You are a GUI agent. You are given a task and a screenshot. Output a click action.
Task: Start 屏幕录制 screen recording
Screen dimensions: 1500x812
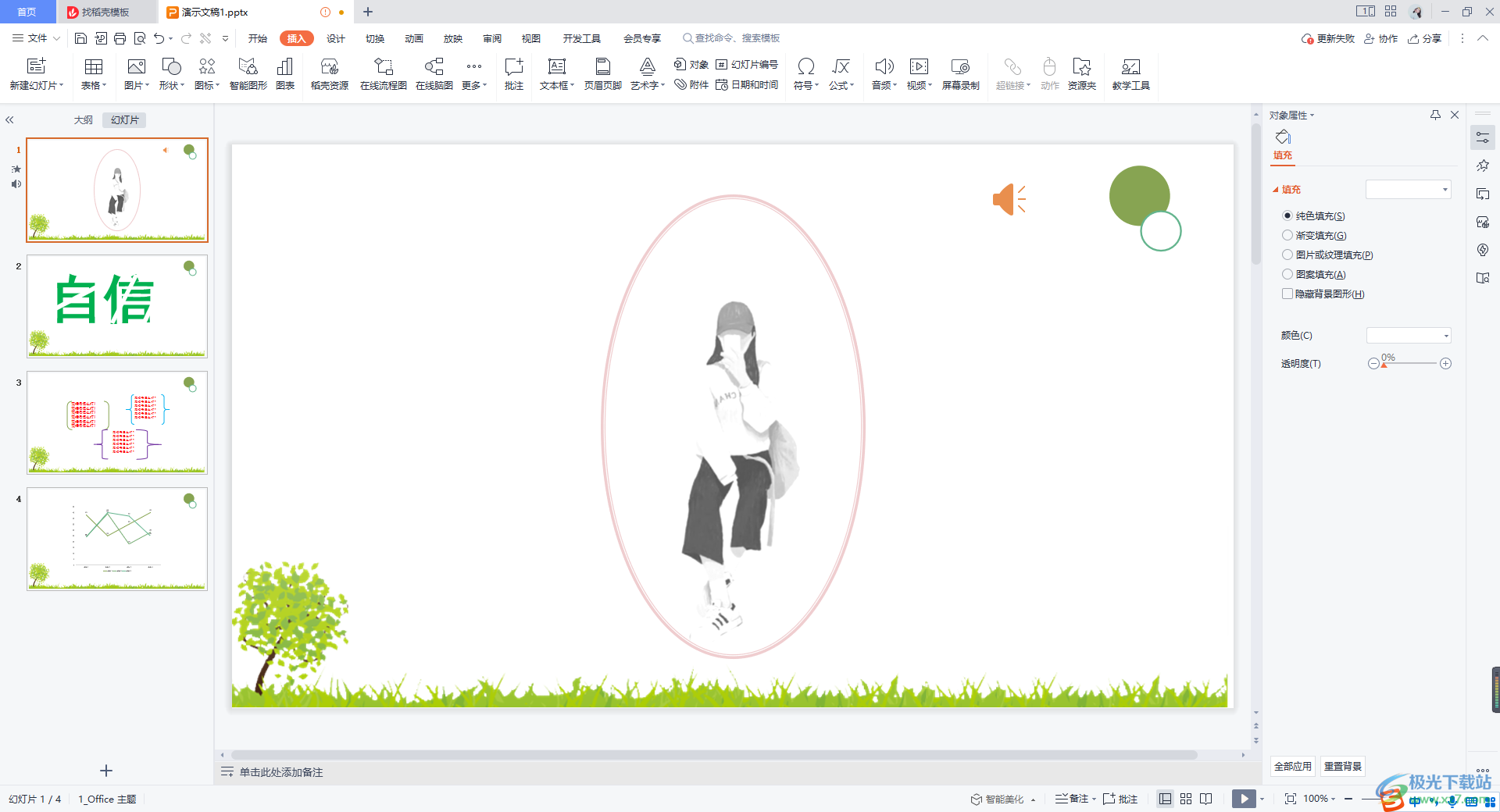coord(960,74)
